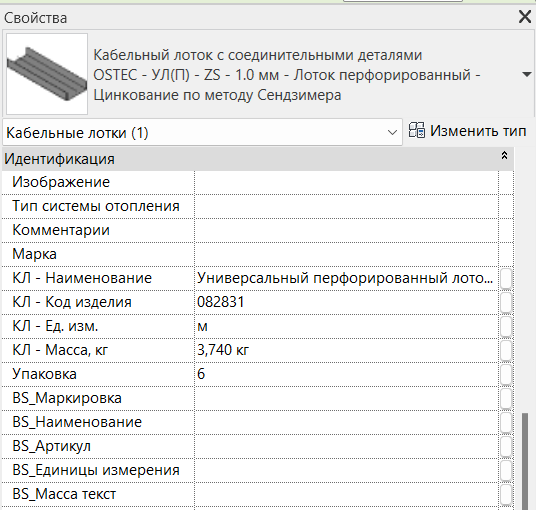Viewport: 536px width, 510px height.
Task: Select the КЛ - Ед. изм. parameter label
Action: [x=55, y=326]
